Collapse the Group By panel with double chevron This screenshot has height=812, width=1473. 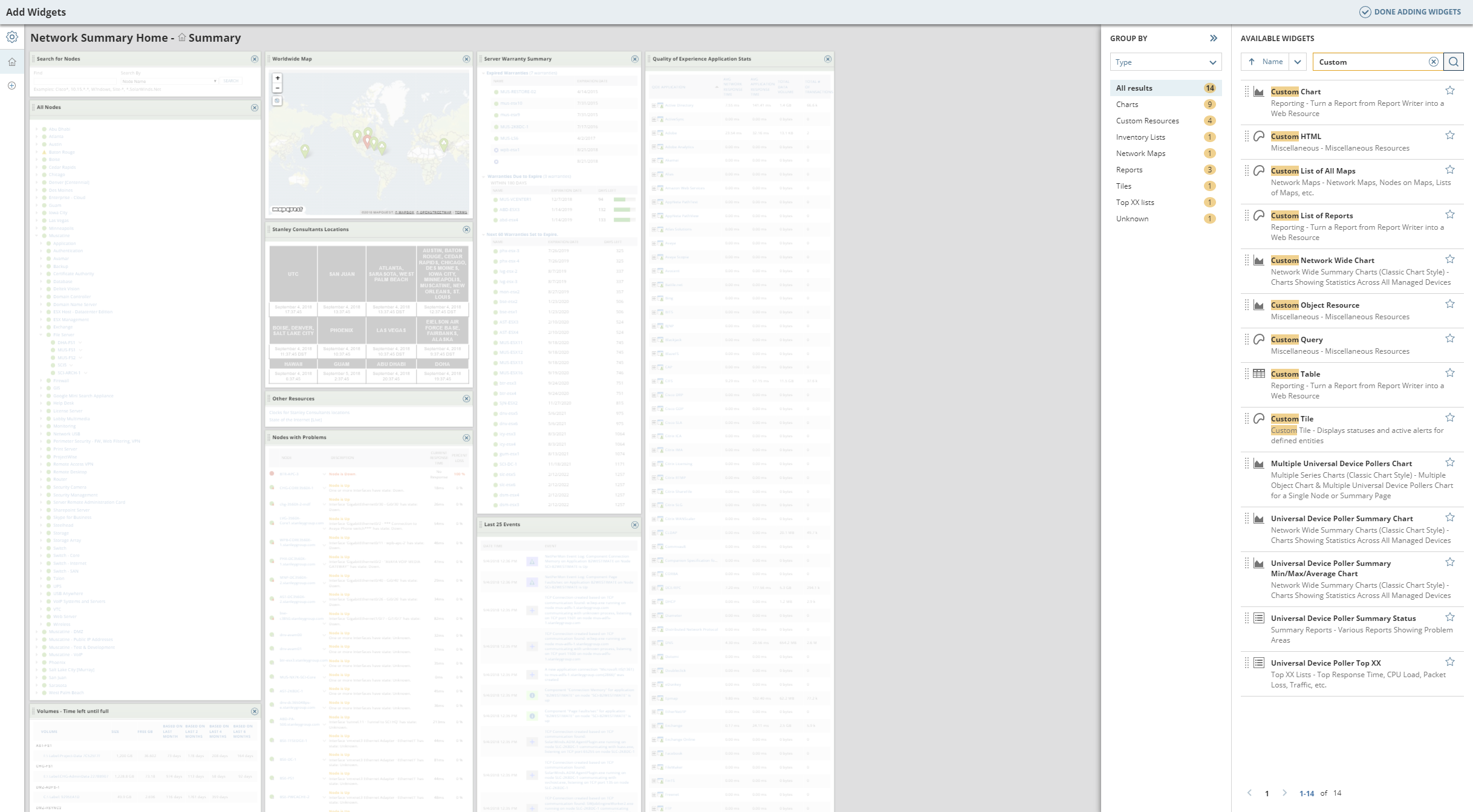click(1213, 38)
